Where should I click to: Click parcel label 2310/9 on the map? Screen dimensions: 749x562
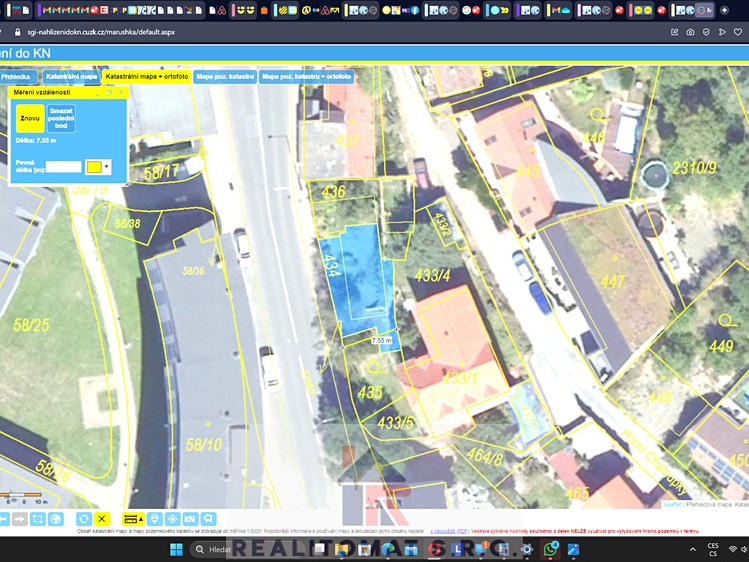694,168
